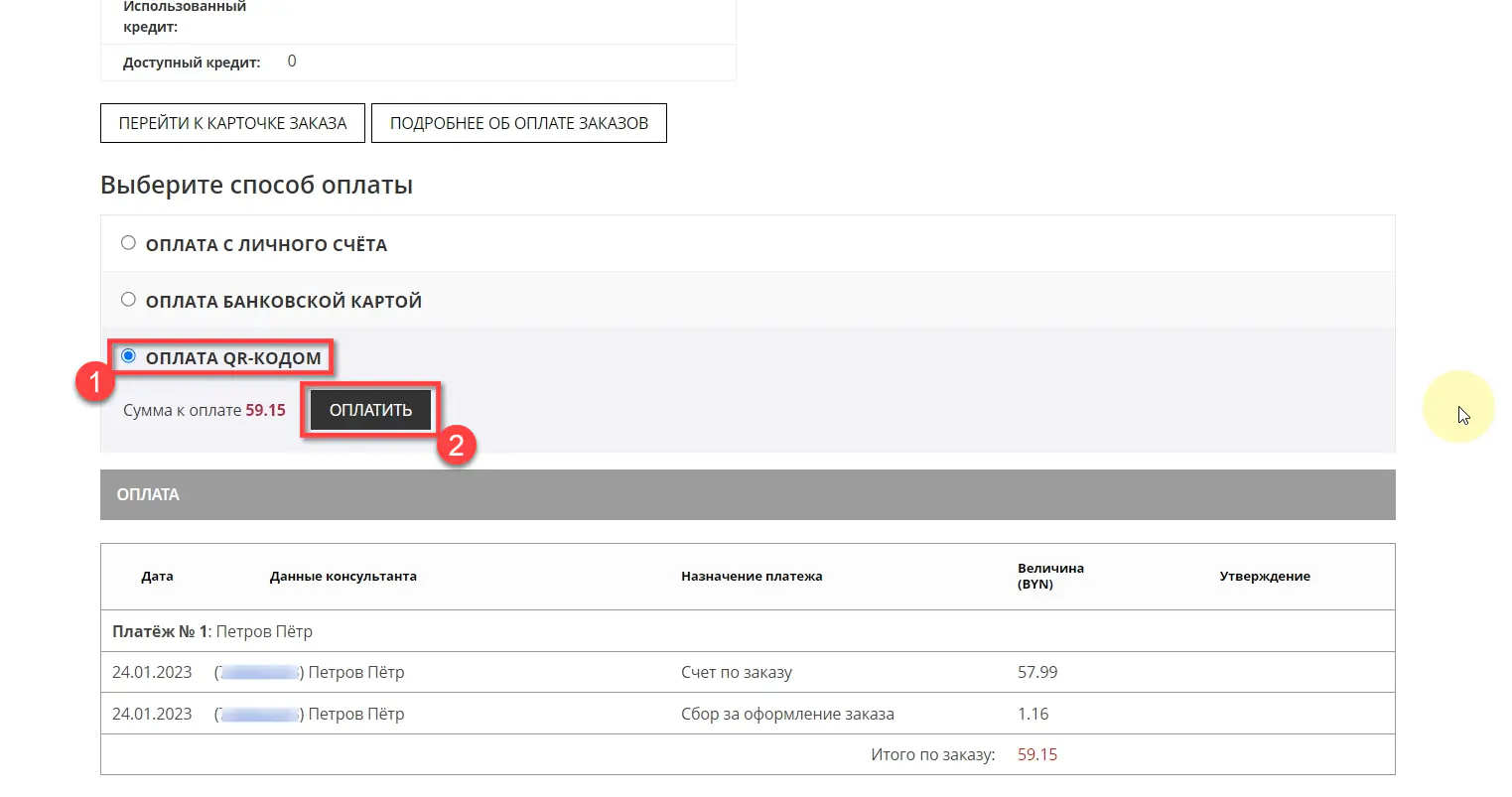Screen dimensions: 1512x797
Task: Click the Данные консультанта column header
Action: (343, 577)
